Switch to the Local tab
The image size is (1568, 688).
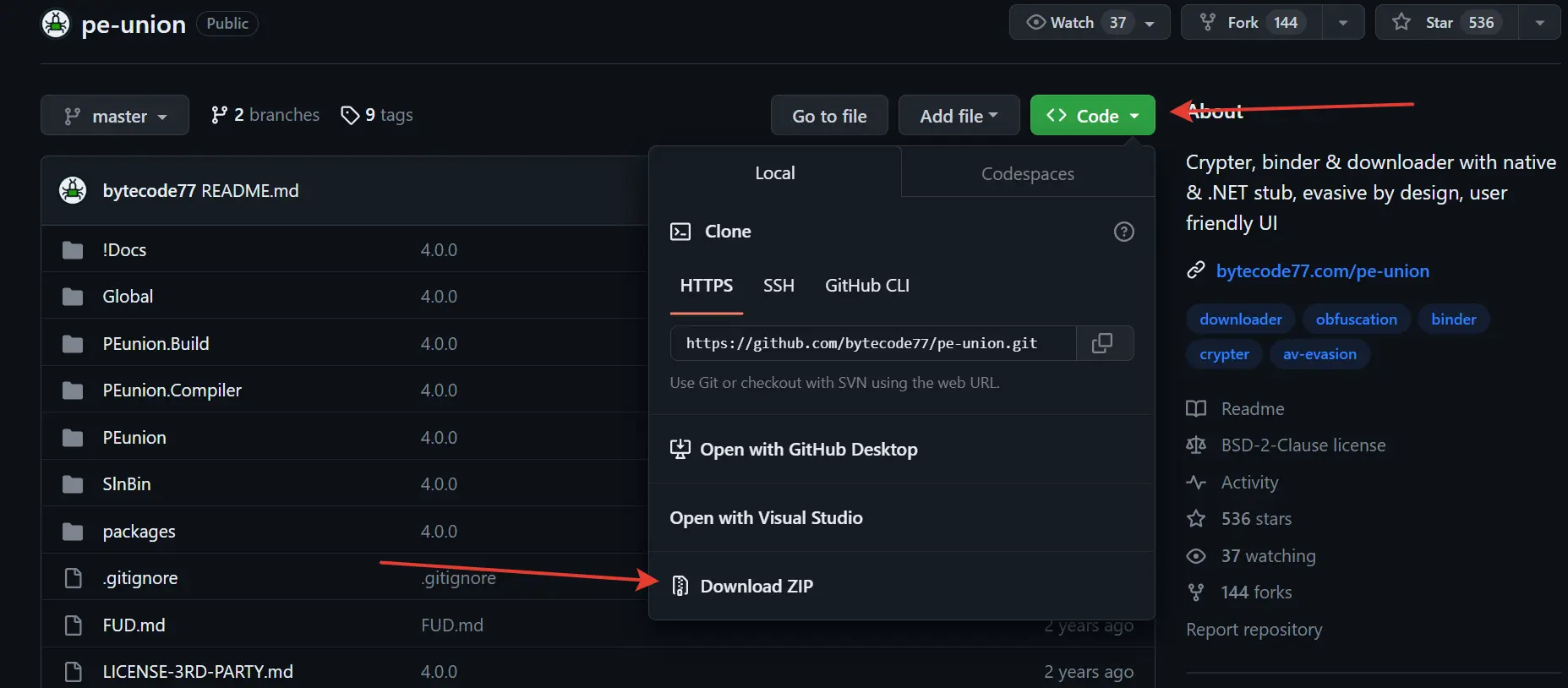(774, 173)
